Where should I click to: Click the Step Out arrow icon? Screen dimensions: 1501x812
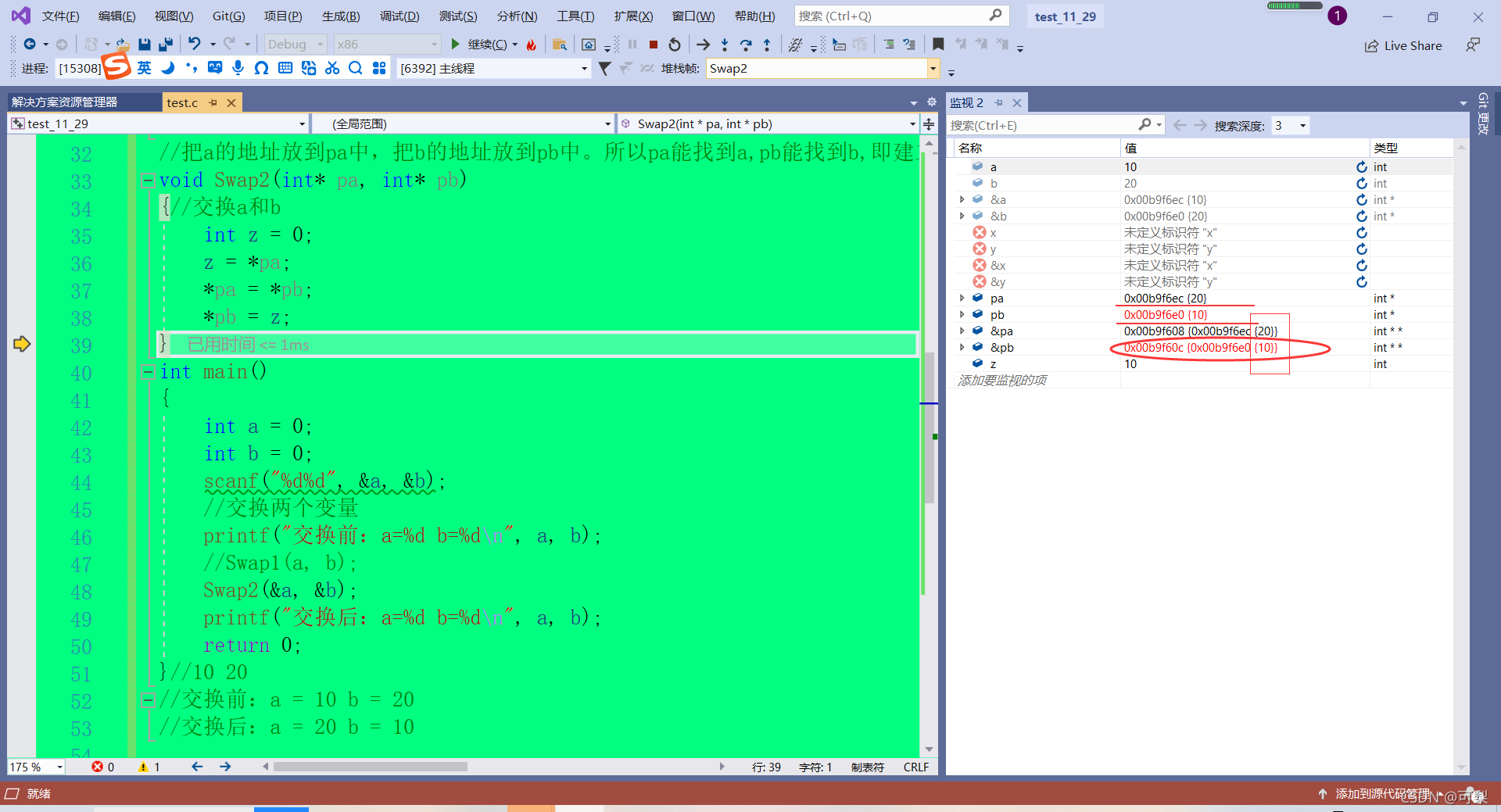click(x=767, y=45)
